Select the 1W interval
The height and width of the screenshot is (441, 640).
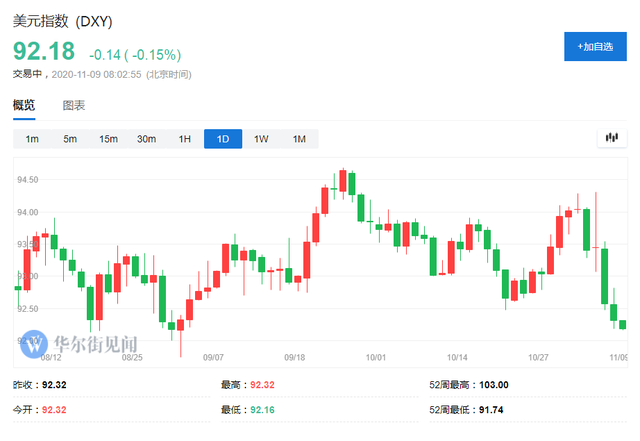click(x=261, y=139)
